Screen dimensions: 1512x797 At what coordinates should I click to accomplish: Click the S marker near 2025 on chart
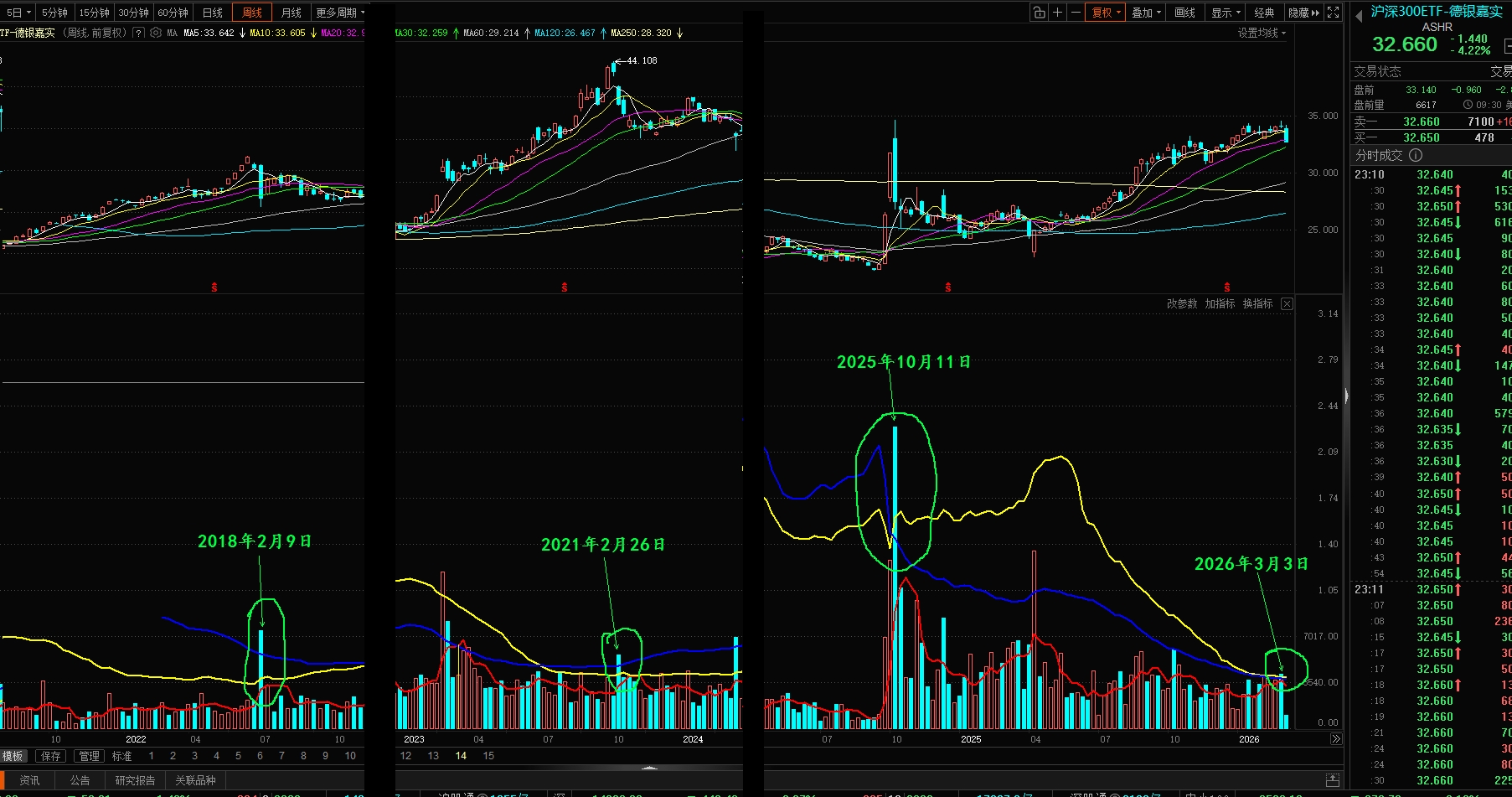pyautogui.click(x=947, y=287)
